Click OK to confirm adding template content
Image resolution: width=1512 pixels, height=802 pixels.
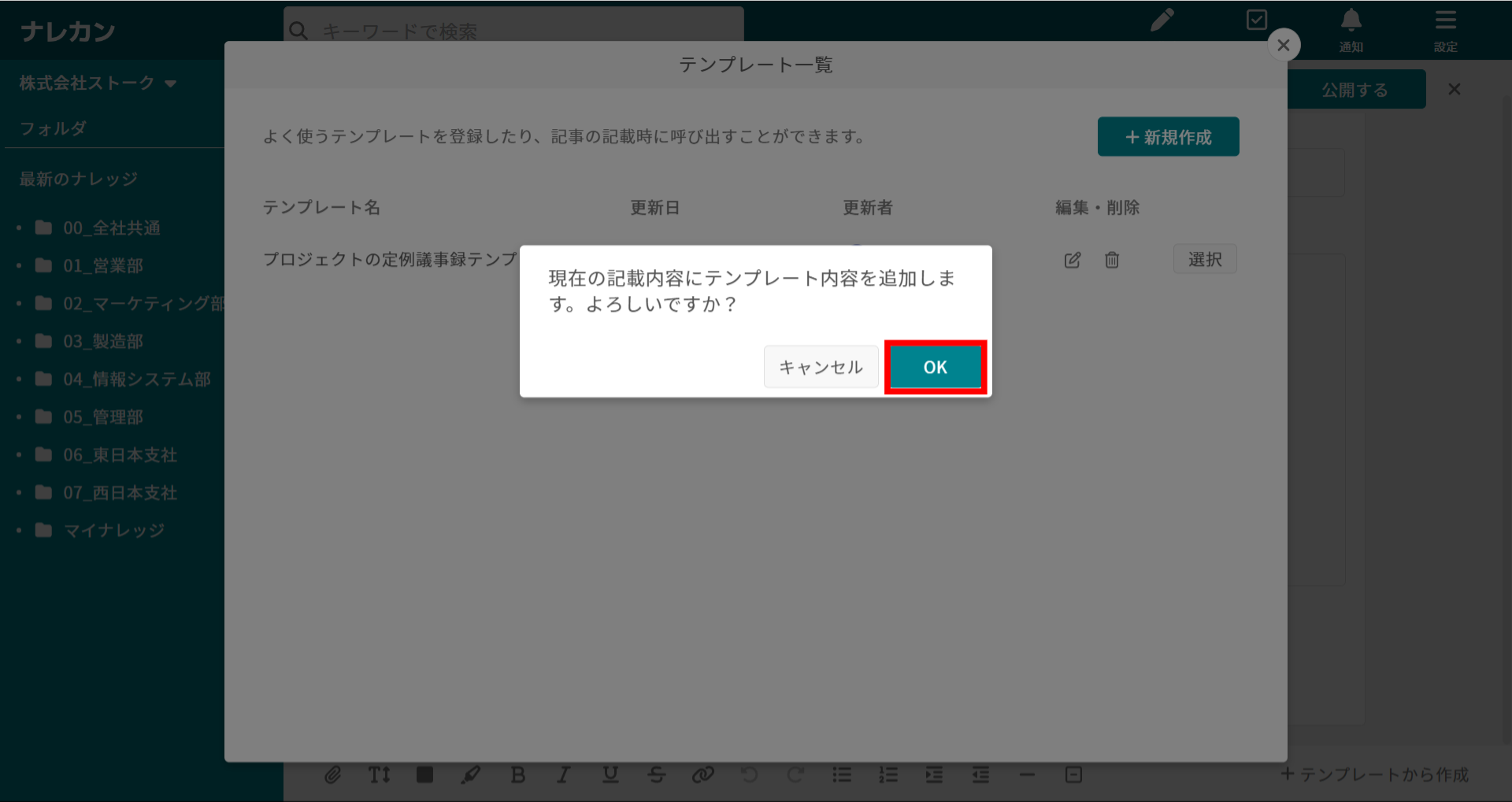pos(935,367)
